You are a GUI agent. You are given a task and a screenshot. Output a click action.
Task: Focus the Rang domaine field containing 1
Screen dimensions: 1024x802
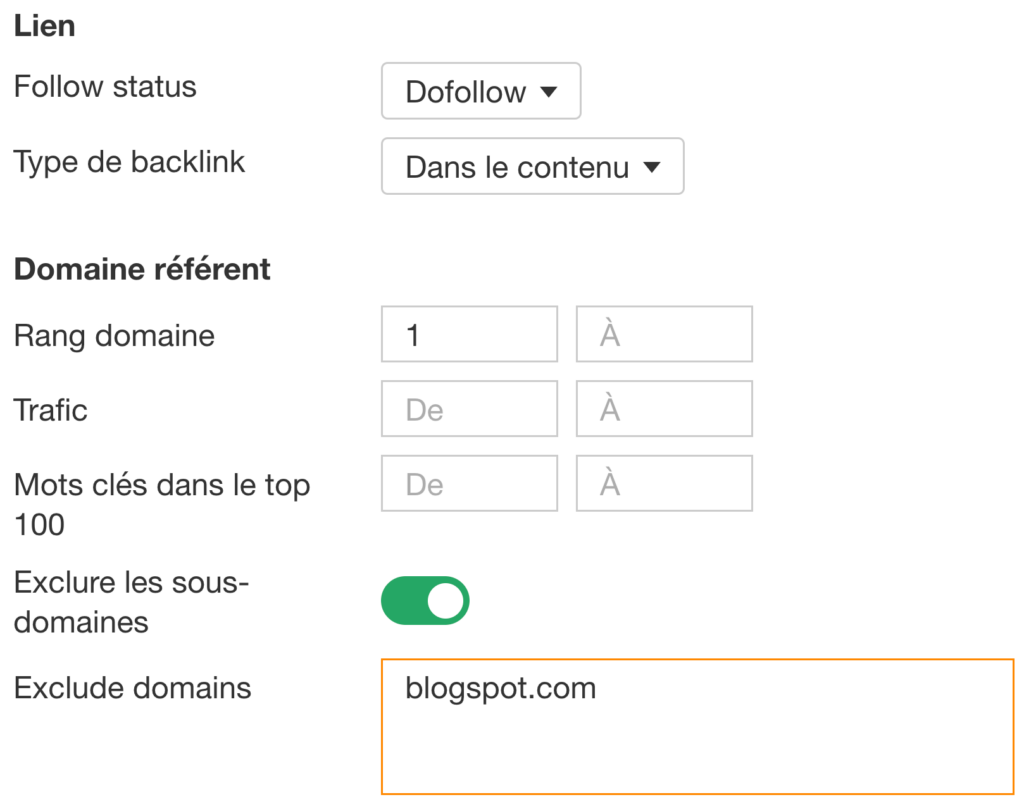[x=469, y=334]
